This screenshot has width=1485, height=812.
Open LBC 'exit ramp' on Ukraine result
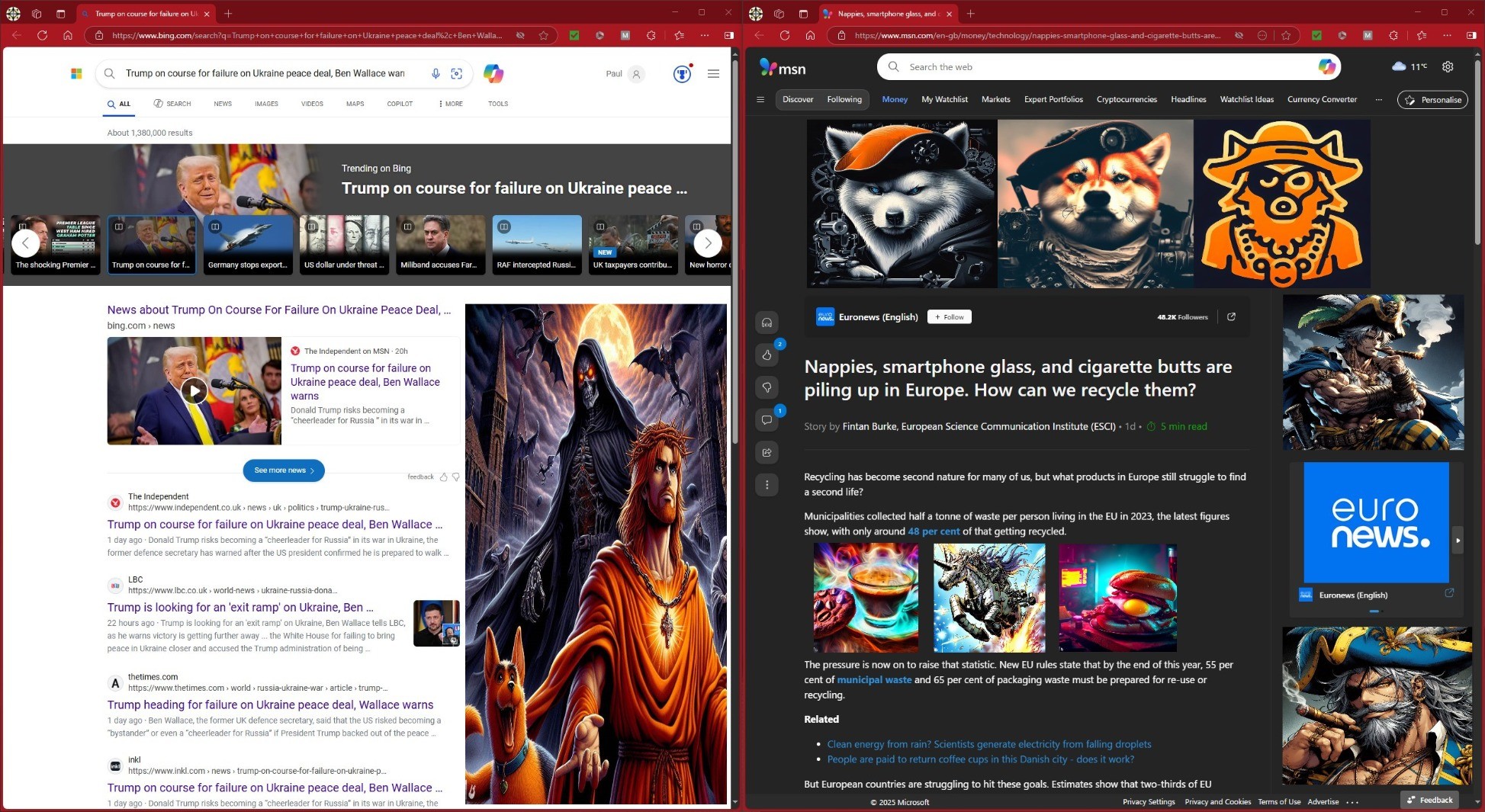tap(240, 607)
